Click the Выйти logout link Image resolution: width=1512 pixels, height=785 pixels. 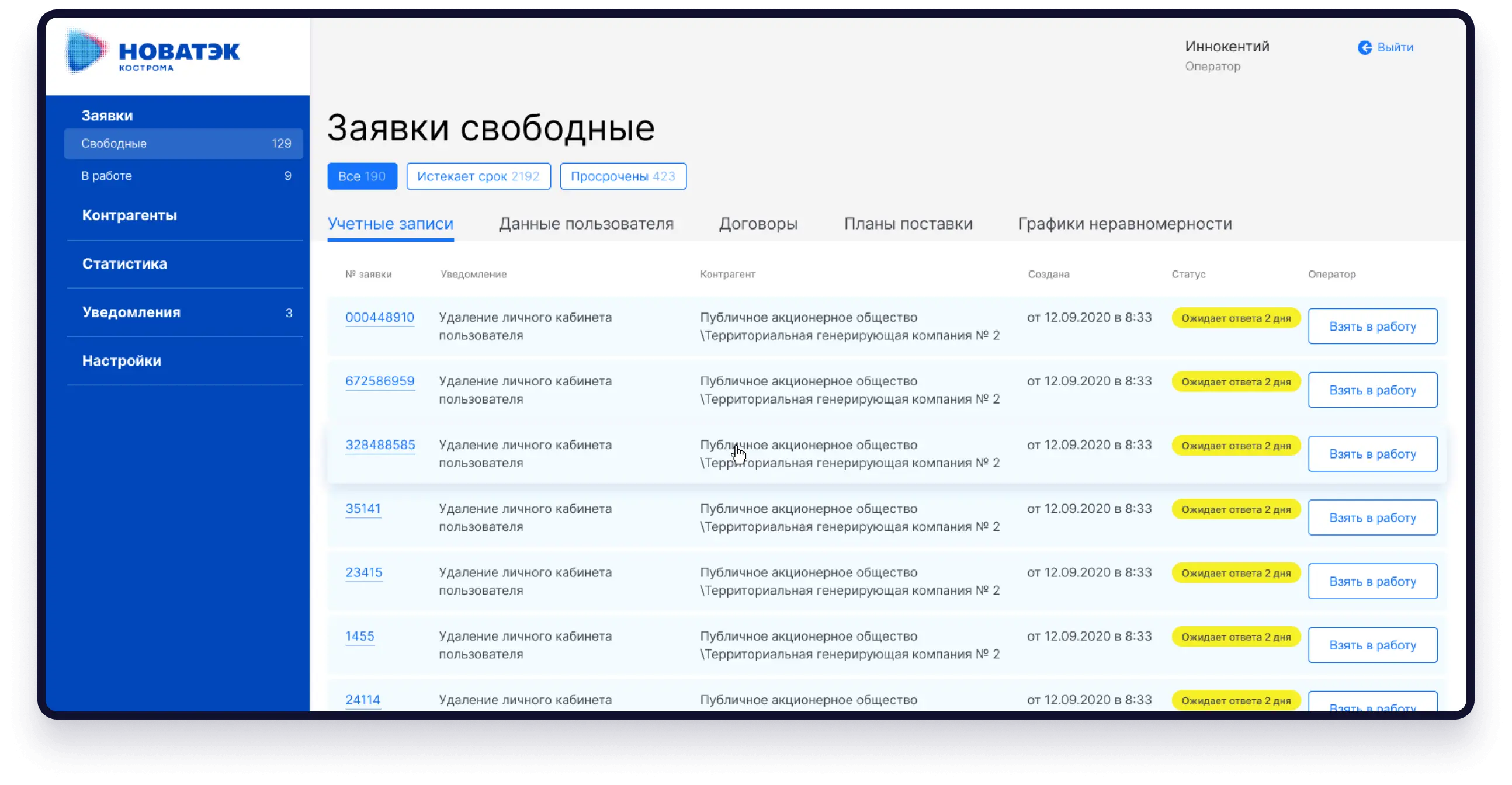(x=1395, y=47)
